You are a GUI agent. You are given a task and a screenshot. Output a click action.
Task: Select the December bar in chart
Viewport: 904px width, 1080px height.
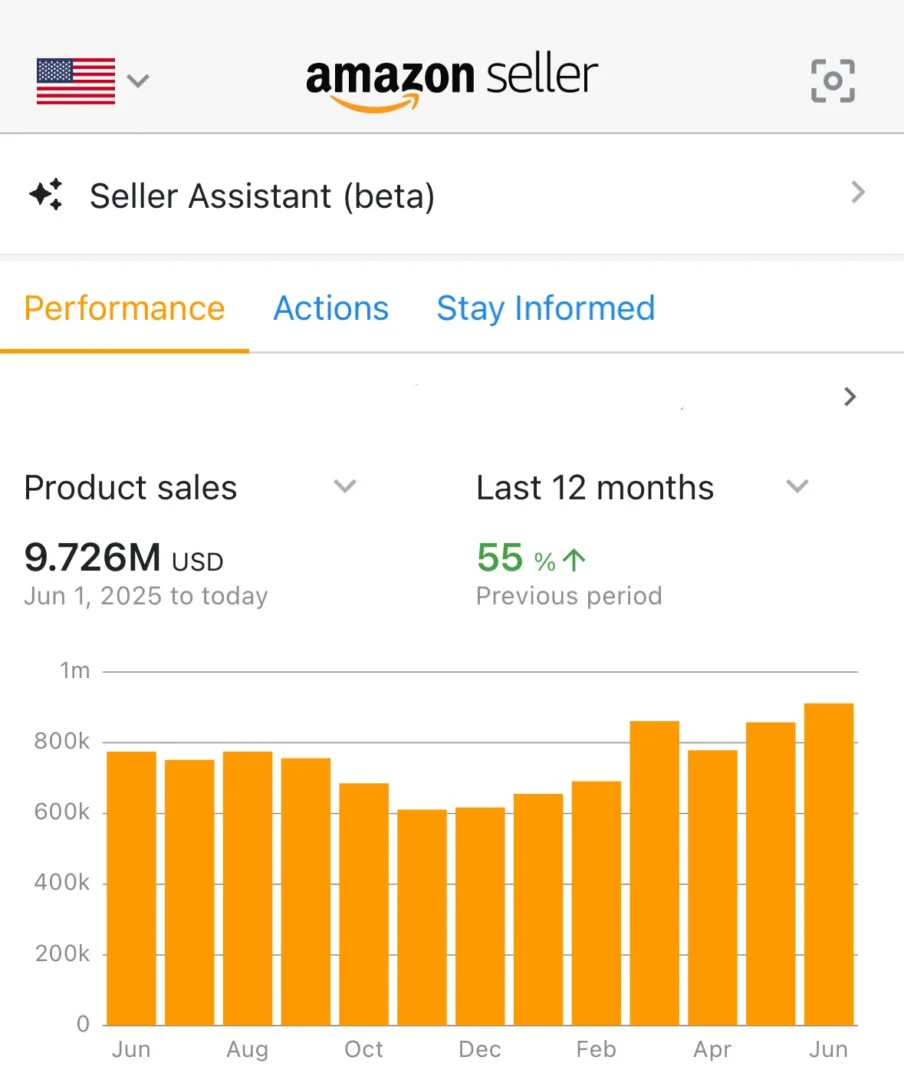(x=480, y=916)
